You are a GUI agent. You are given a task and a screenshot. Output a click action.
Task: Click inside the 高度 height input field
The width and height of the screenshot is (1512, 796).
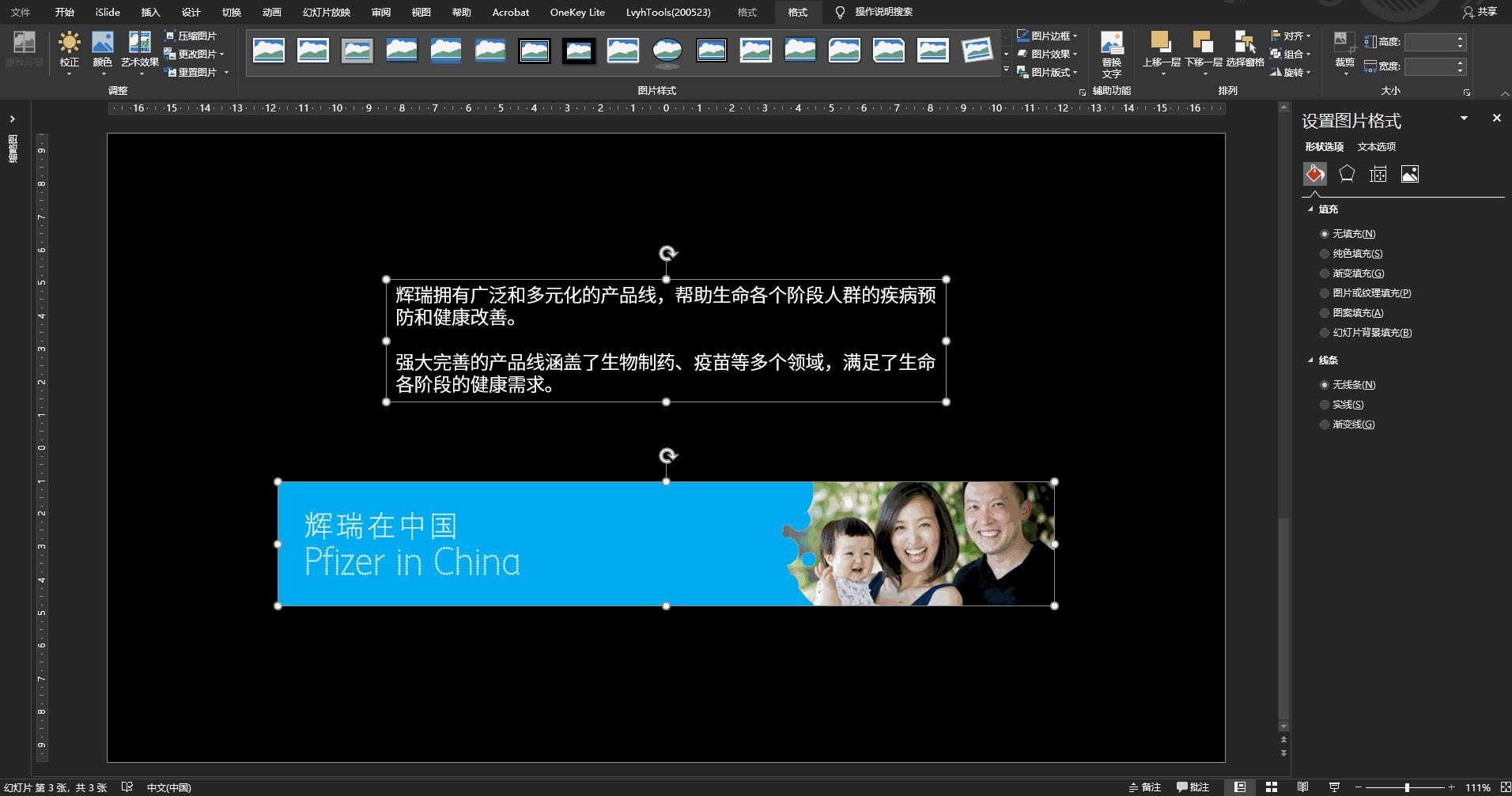[1431, 41]
